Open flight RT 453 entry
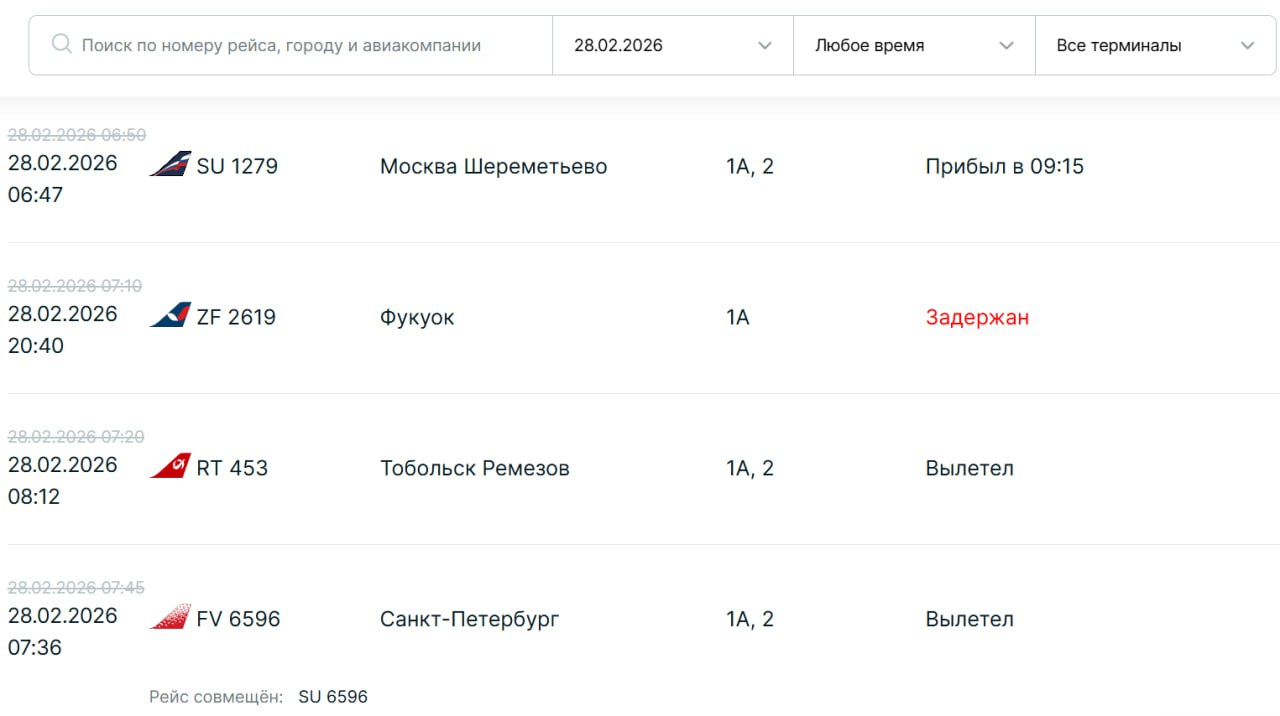Screen dimensions: 1280x716 [232, 468]
